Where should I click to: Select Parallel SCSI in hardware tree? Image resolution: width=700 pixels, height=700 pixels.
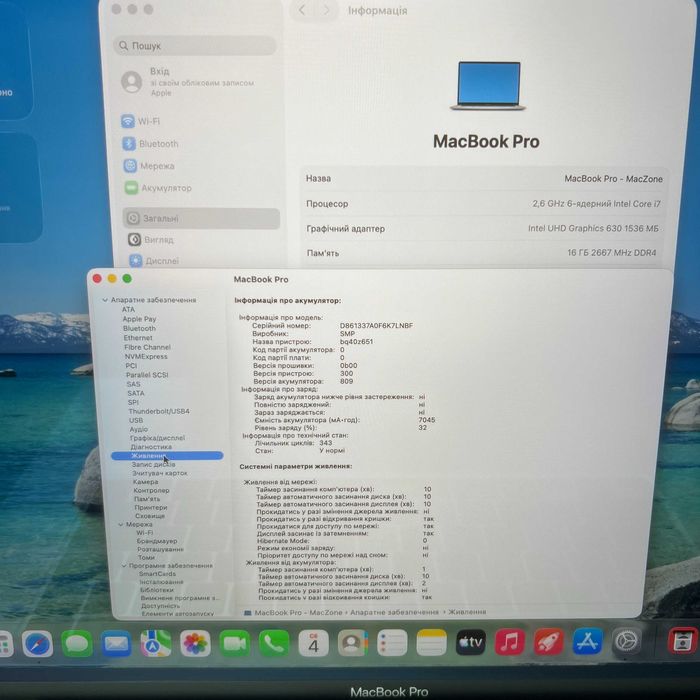pyautogui.click(x=147, y=375)
